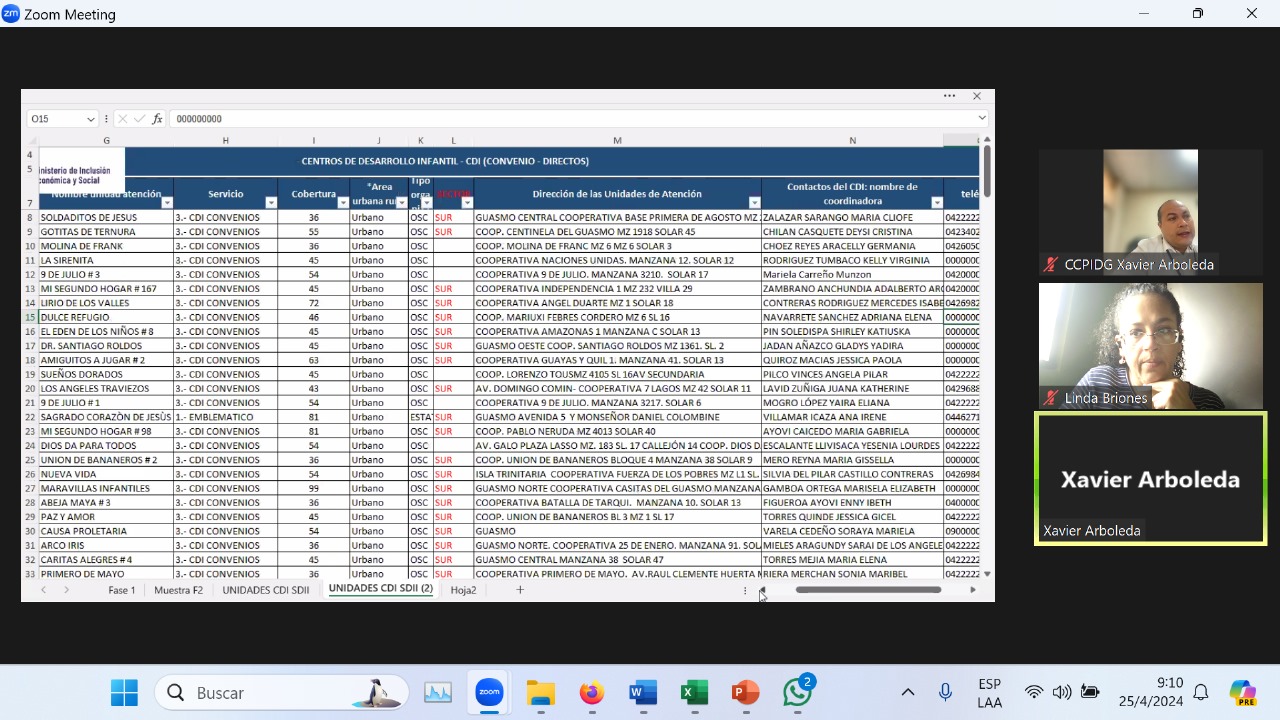1280x720 pixels.
Task: Click the horizontal scrollbar thumb of spreadsheet
Action: 868,590
